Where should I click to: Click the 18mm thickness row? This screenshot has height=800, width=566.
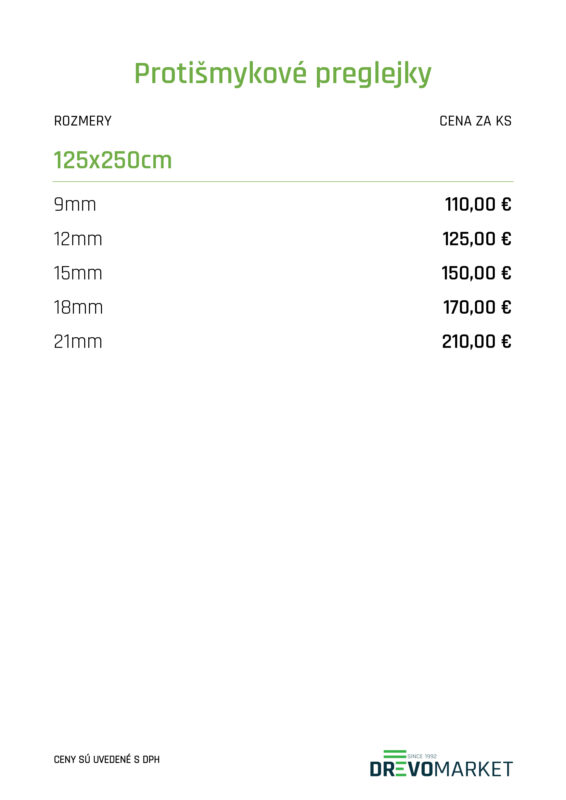283,307
